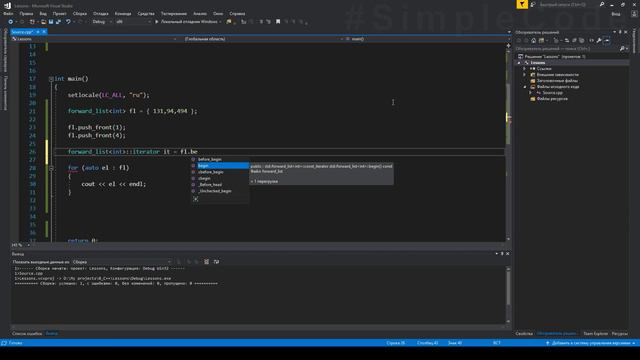640x360 pixels.
Task: Expand the Ссылки node in Solution Explorer
Action: coord(525,69)
